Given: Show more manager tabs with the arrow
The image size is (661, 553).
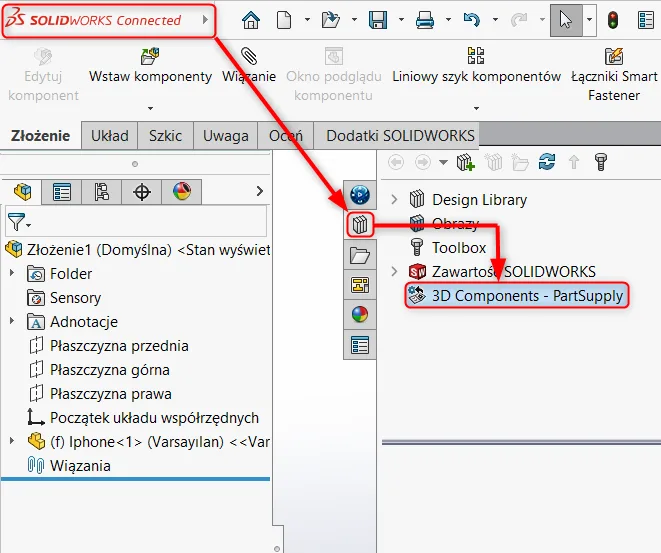Looking at the screenshot, I should (260, 191).
